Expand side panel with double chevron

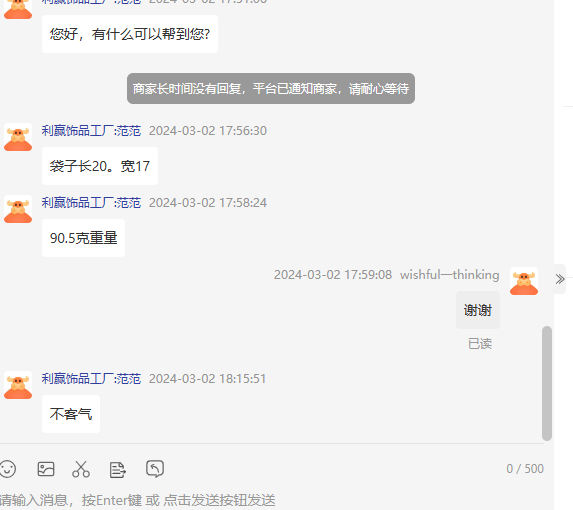pos(560,279)
